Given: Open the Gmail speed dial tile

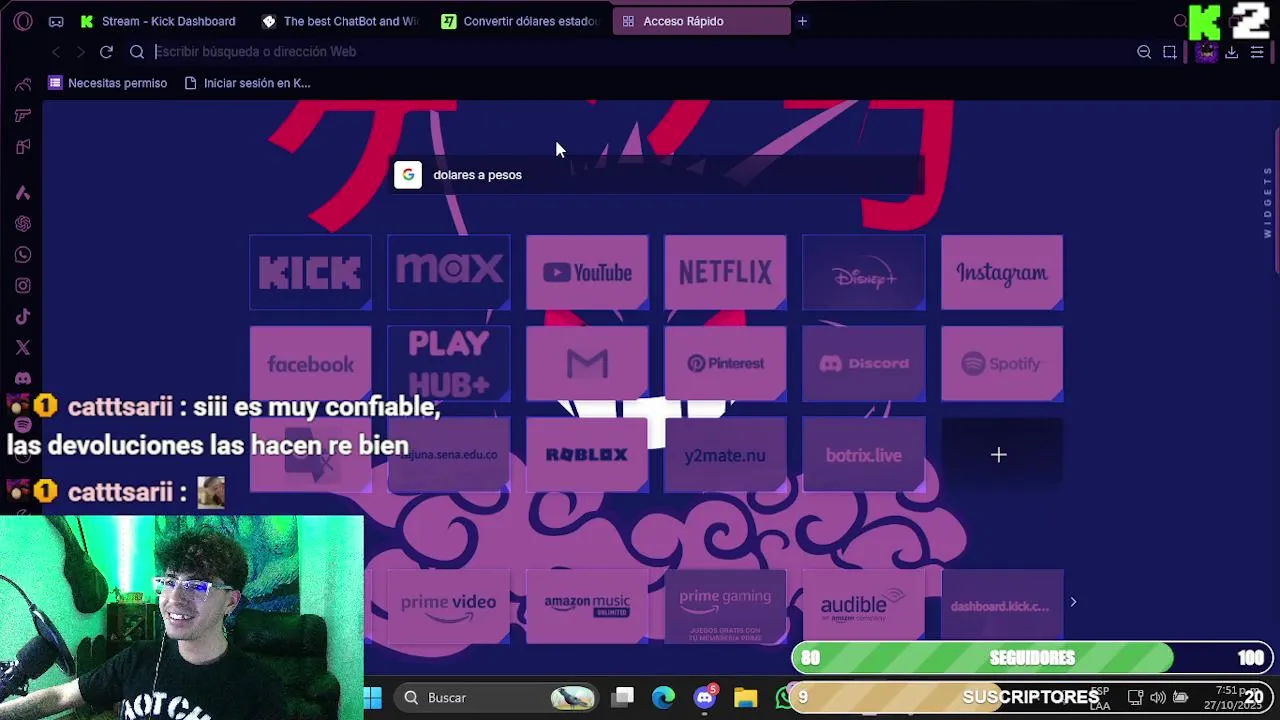Looking at the screenshot, I should coord(587,364).
